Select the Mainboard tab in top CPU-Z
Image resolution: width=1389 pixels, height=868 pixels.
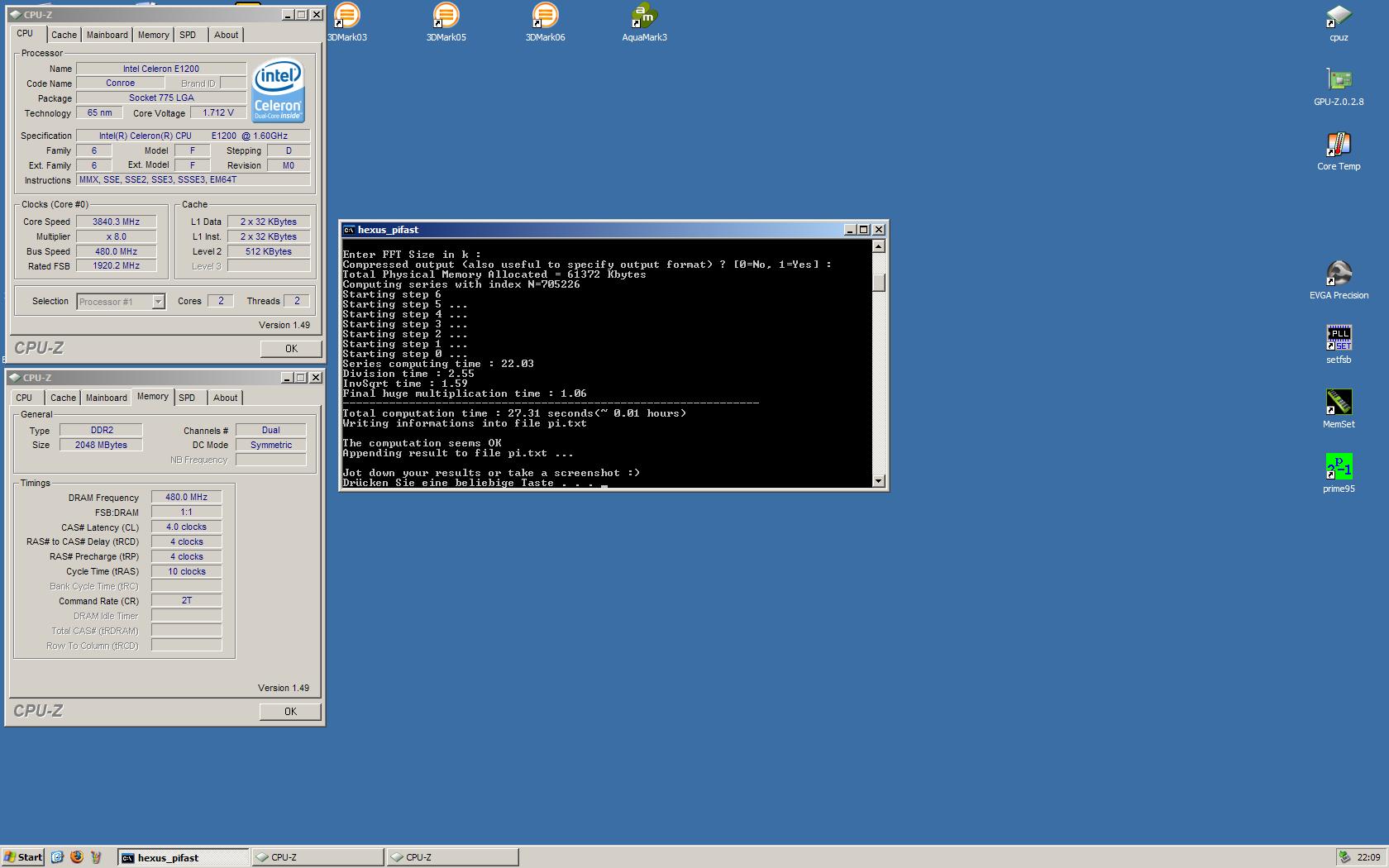(x=107, y=35)
